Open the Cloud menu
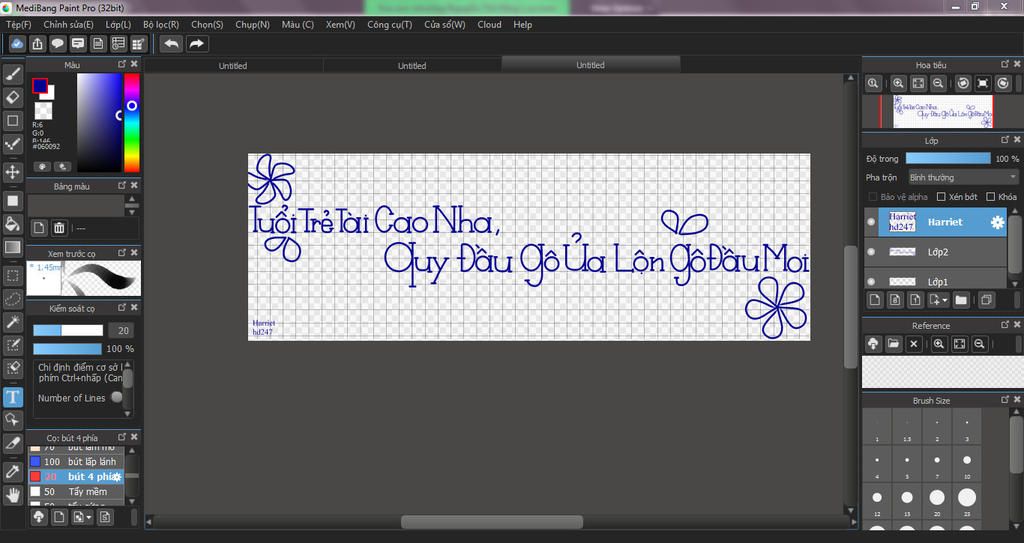The image size is (1024, 543). [489, 24]
